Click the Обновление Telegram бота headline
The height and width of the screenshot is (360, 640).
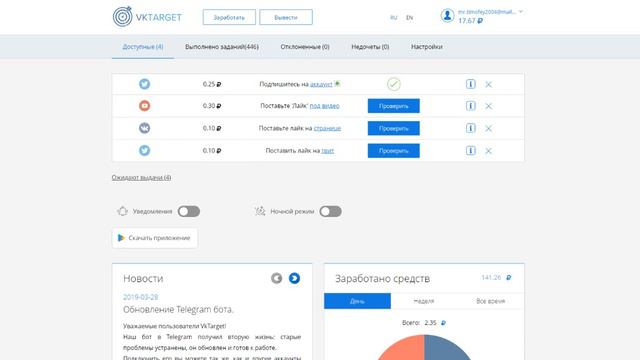pos(178,310)
